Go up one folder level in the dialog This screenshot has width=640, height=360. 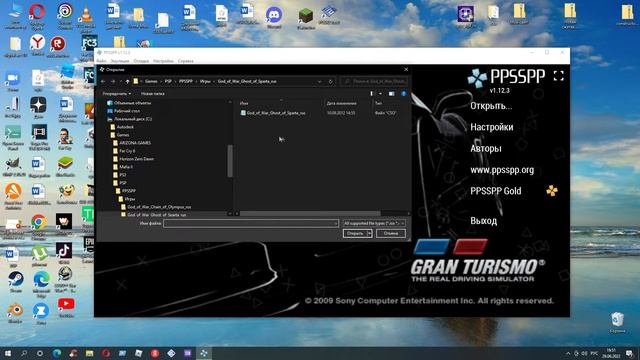click(x=127, y=82)
